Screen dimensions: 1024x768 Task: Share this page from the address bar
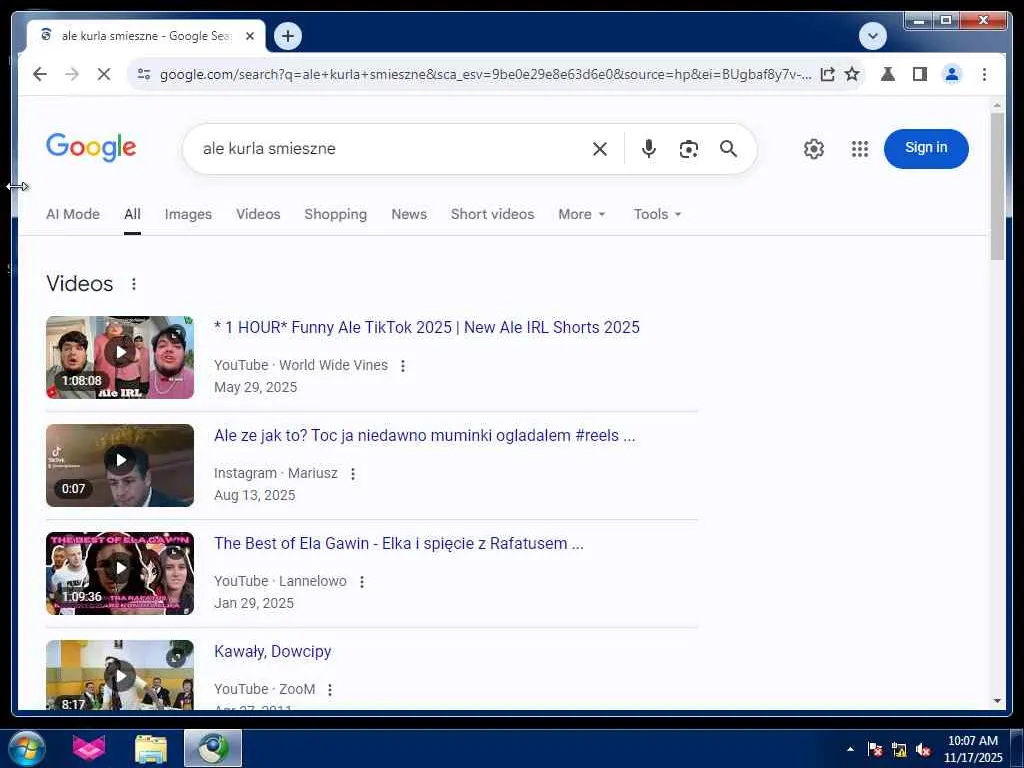coord(827,74)
